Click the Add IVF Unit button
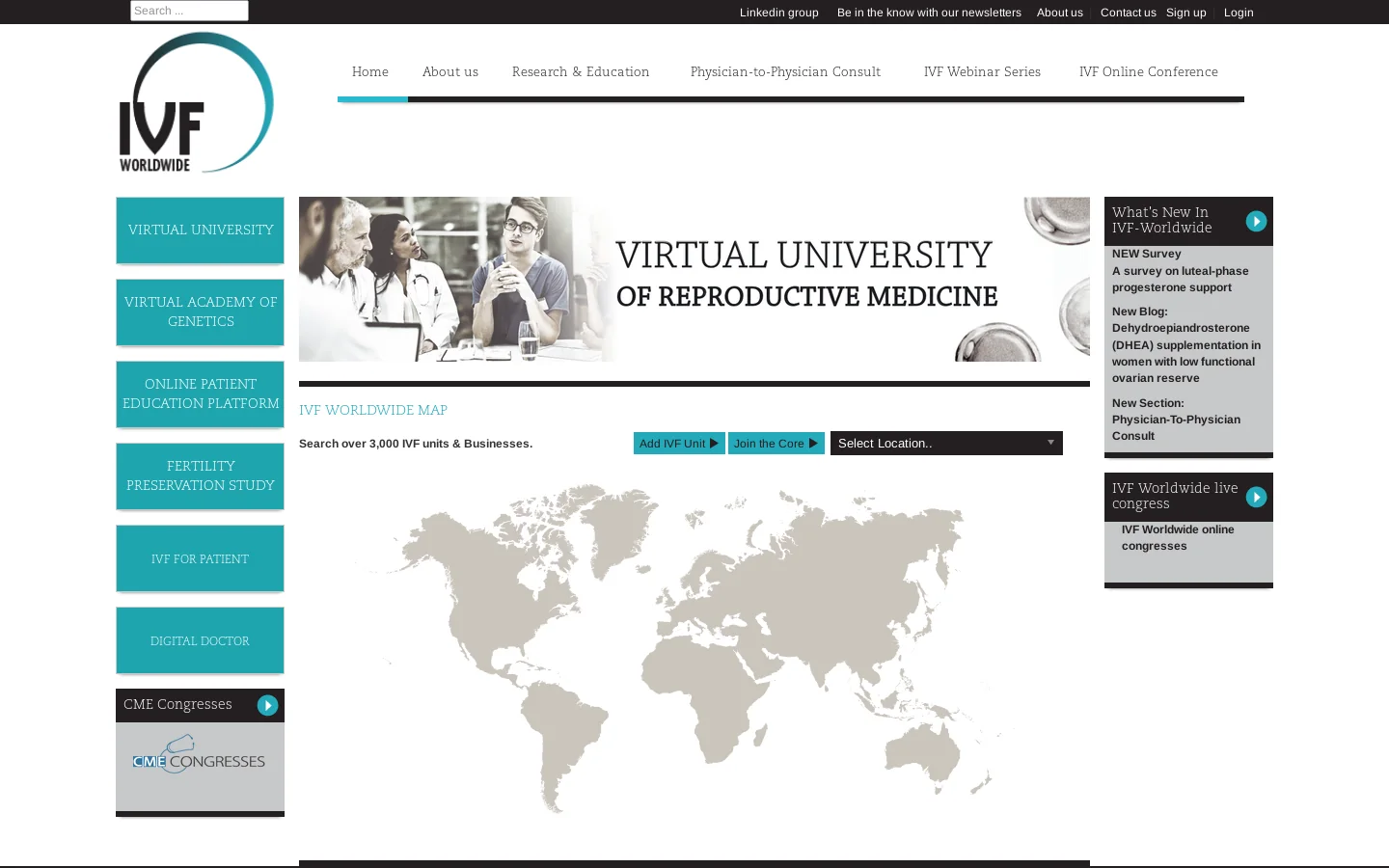Screen dimensions: 1389x868 point(679,443)
